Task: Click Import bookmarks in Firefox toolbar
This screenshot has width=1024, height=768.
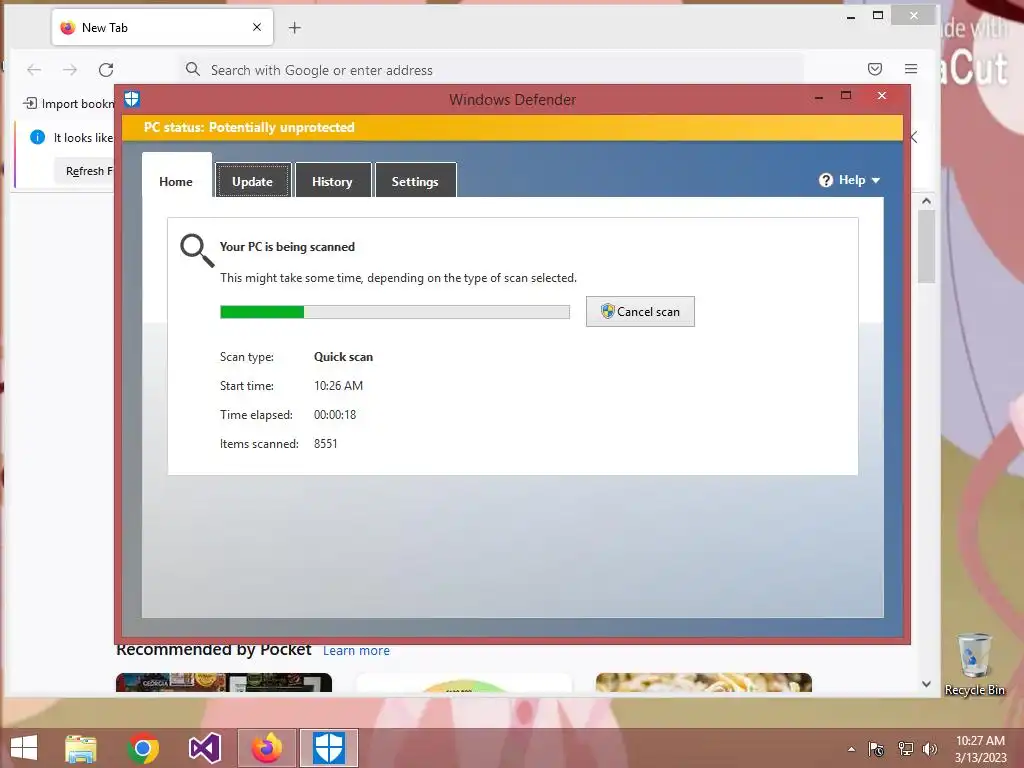Action: pos(69,104)
